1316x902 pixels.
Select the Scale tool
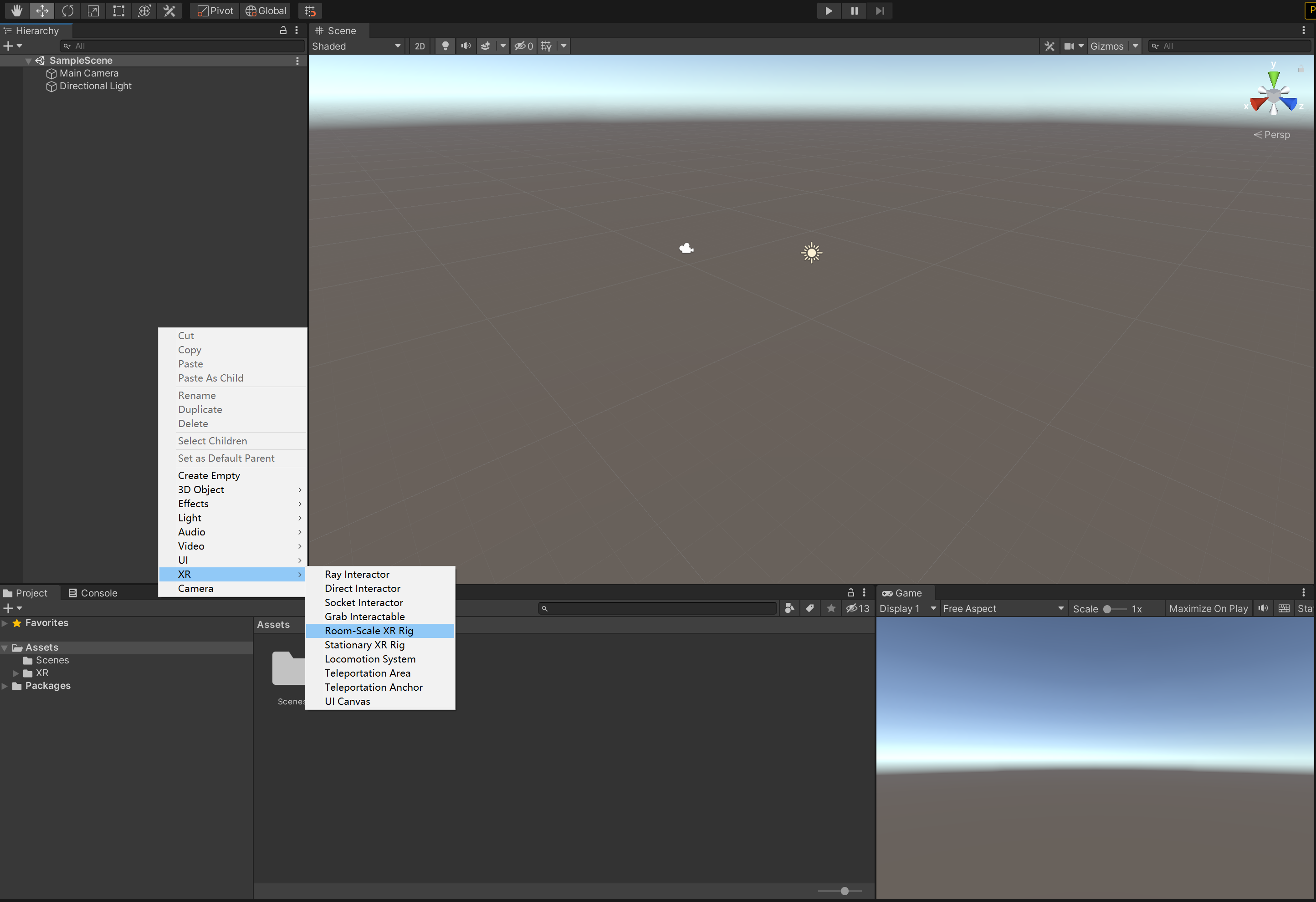click(x=93, y=11)
